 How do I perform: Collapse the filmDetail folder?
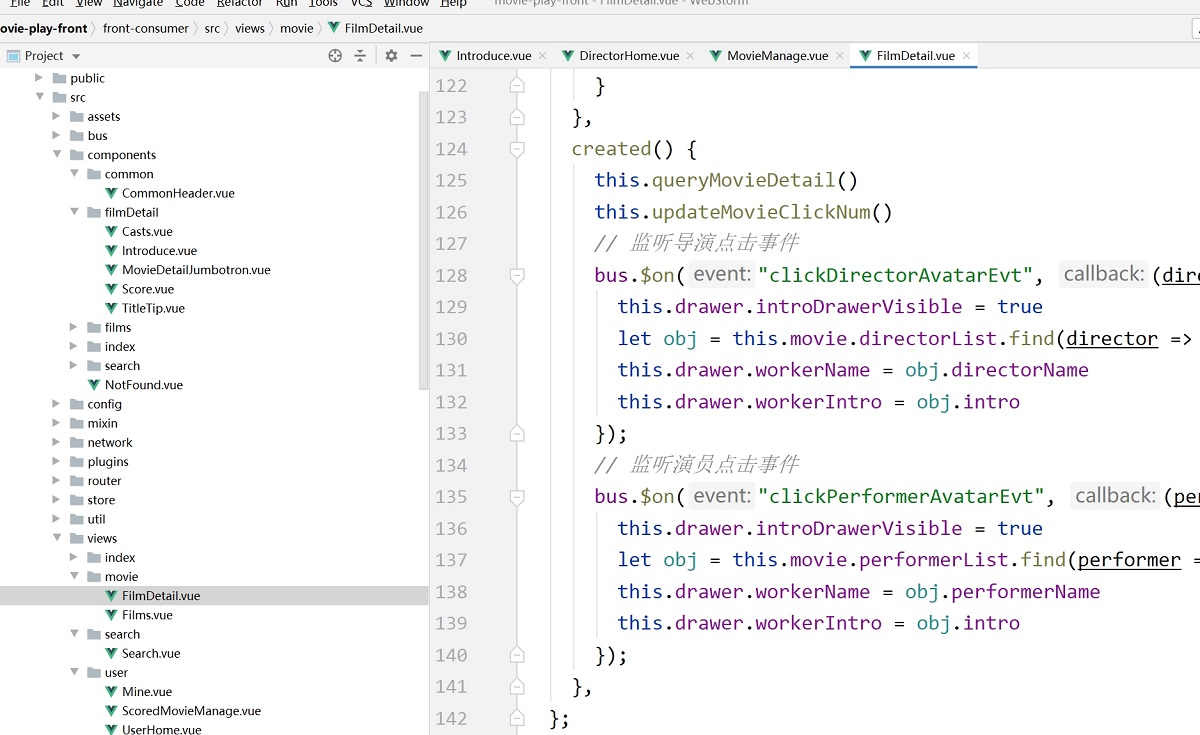pos(74,212)
